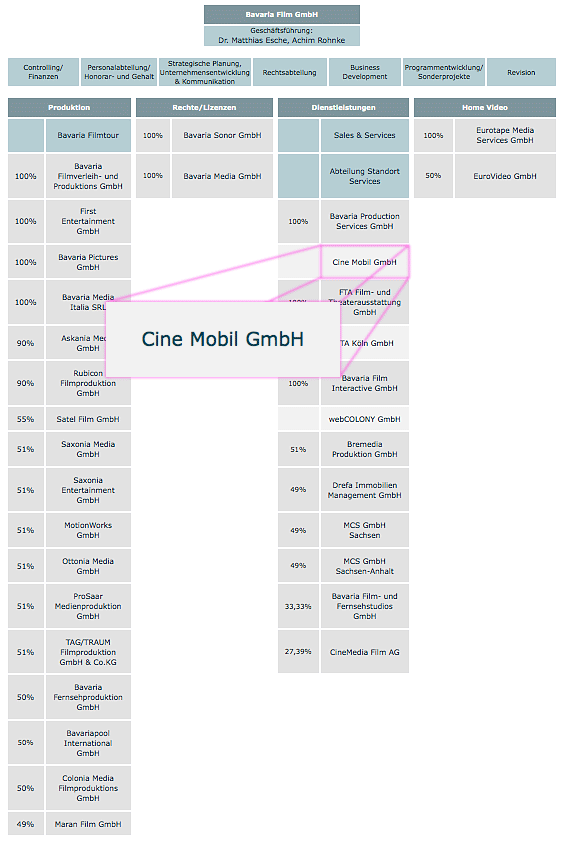Open the CineMedia Film AG entry
Viewport: 564px width, 843px height.
[365, 652]
